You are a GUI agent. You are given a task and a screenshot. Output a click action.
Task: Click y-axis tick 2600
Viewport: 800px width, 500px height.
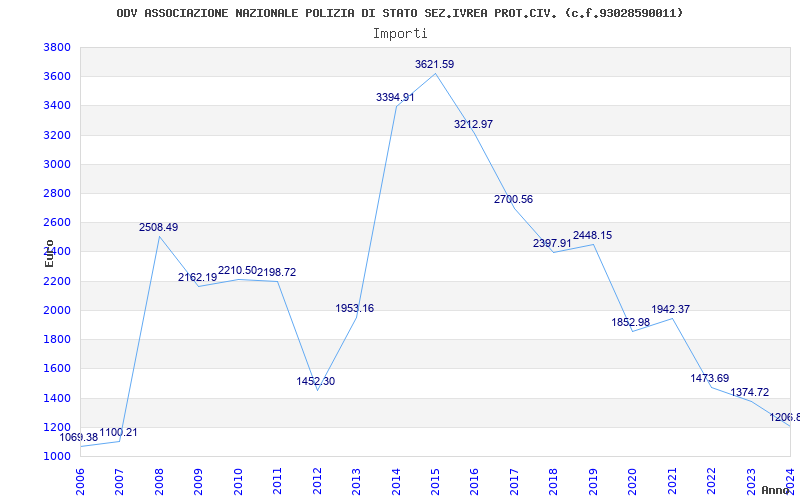[57, 222]
